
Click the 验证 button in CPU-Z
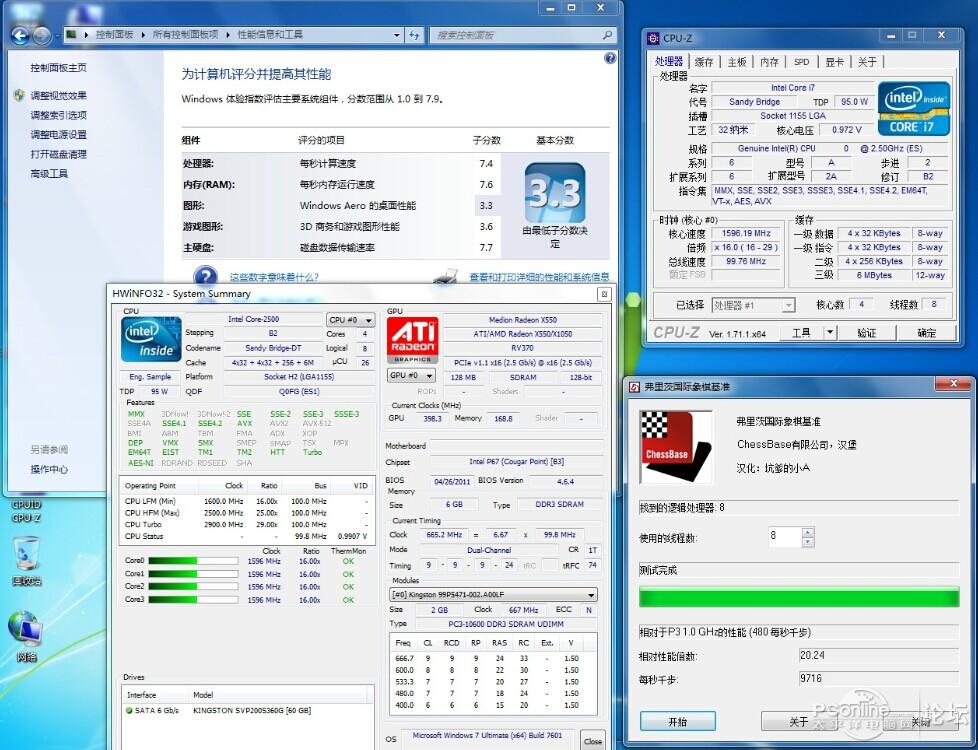[866, 333]
